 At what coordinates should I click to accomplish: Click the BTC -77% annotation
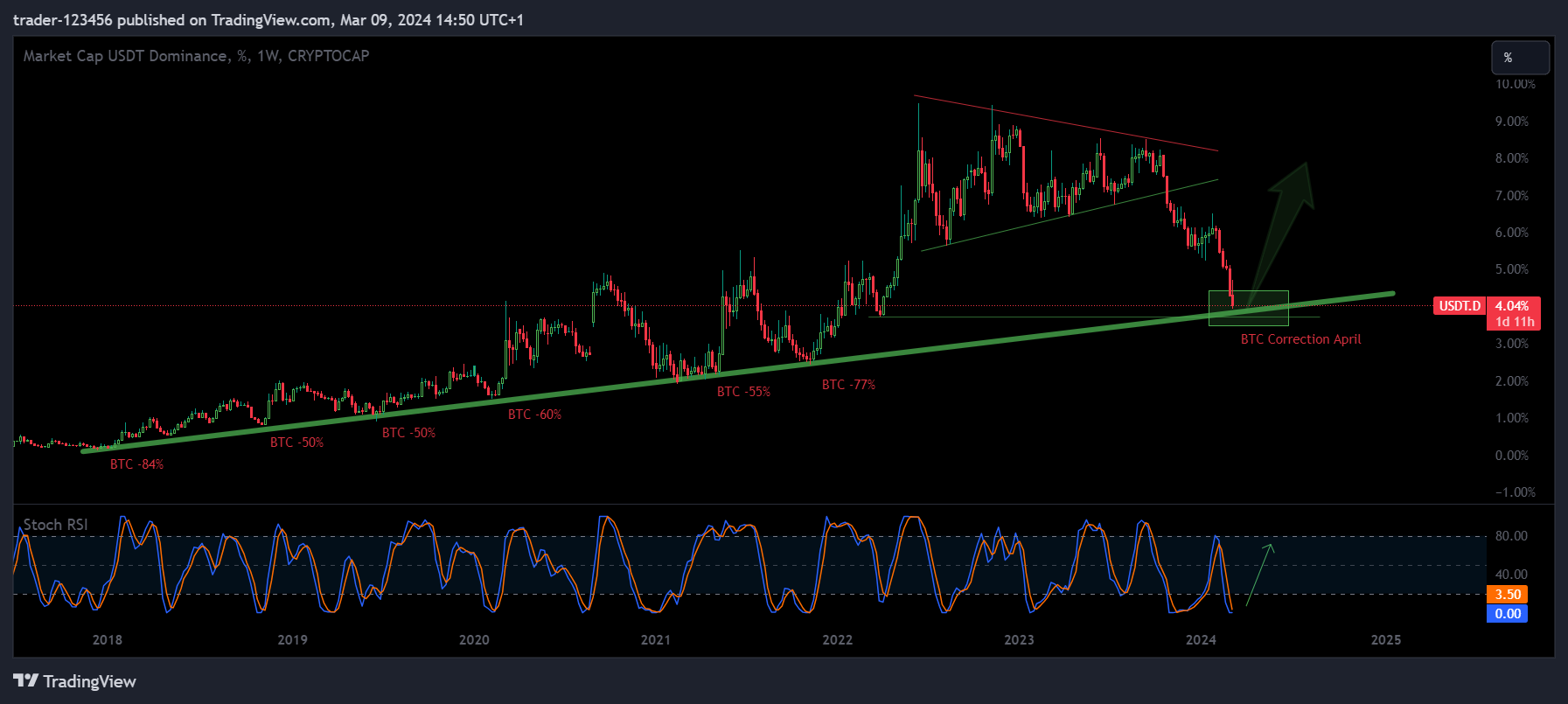848,385
